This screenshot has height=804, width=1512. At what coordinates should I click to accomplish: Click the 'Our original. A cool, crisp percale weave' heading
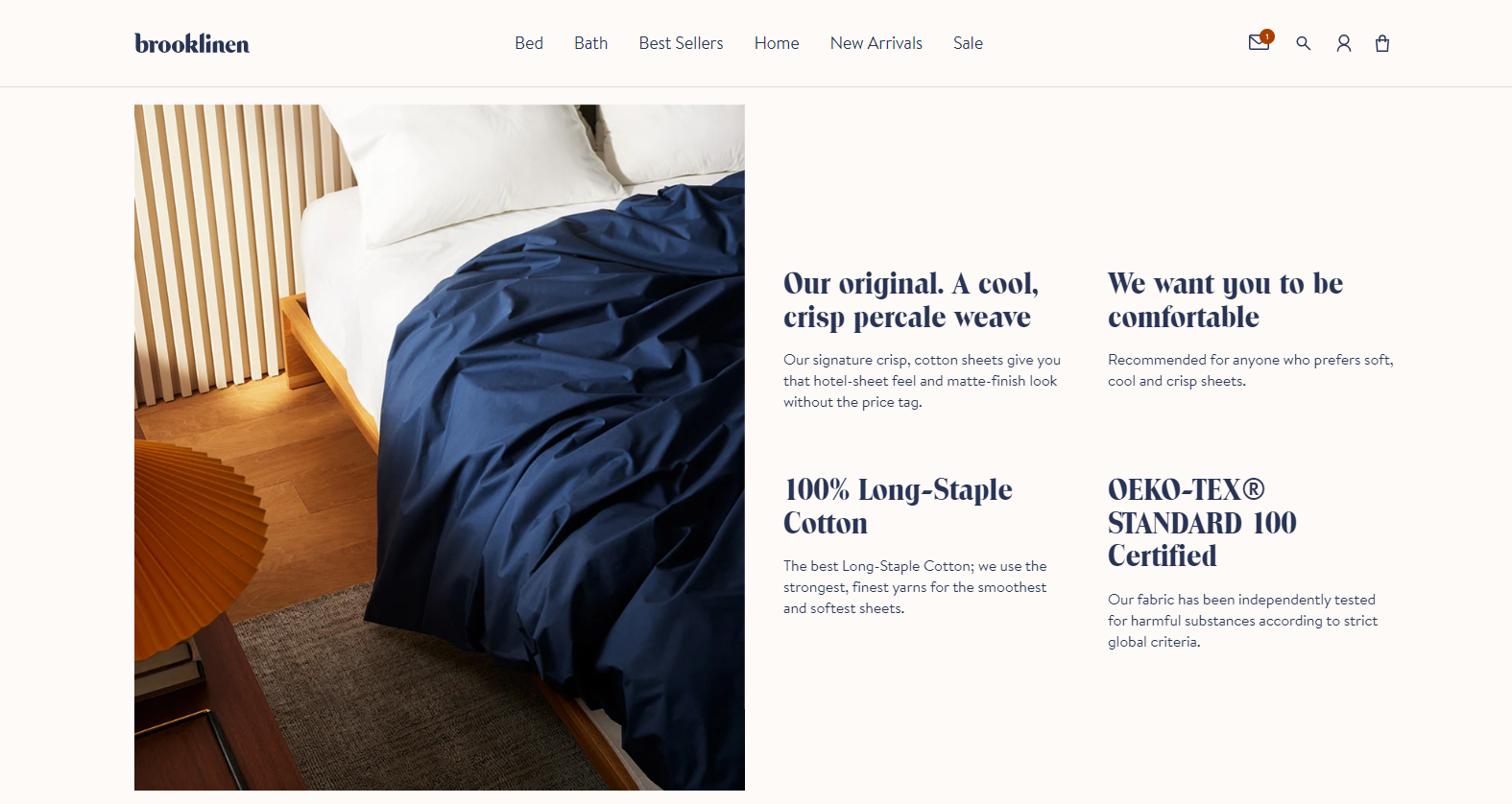pos(911,300)
